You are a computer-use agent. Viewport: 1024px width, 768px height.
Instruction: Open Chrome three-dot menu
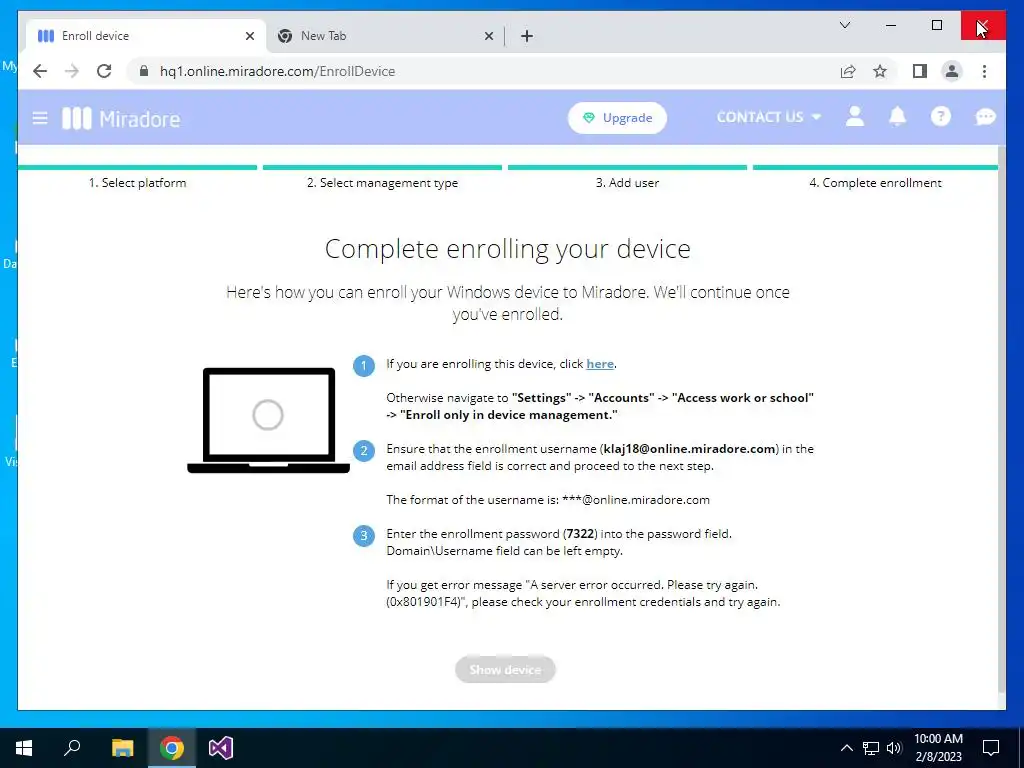pyautogui.click(x=984, y=71)
